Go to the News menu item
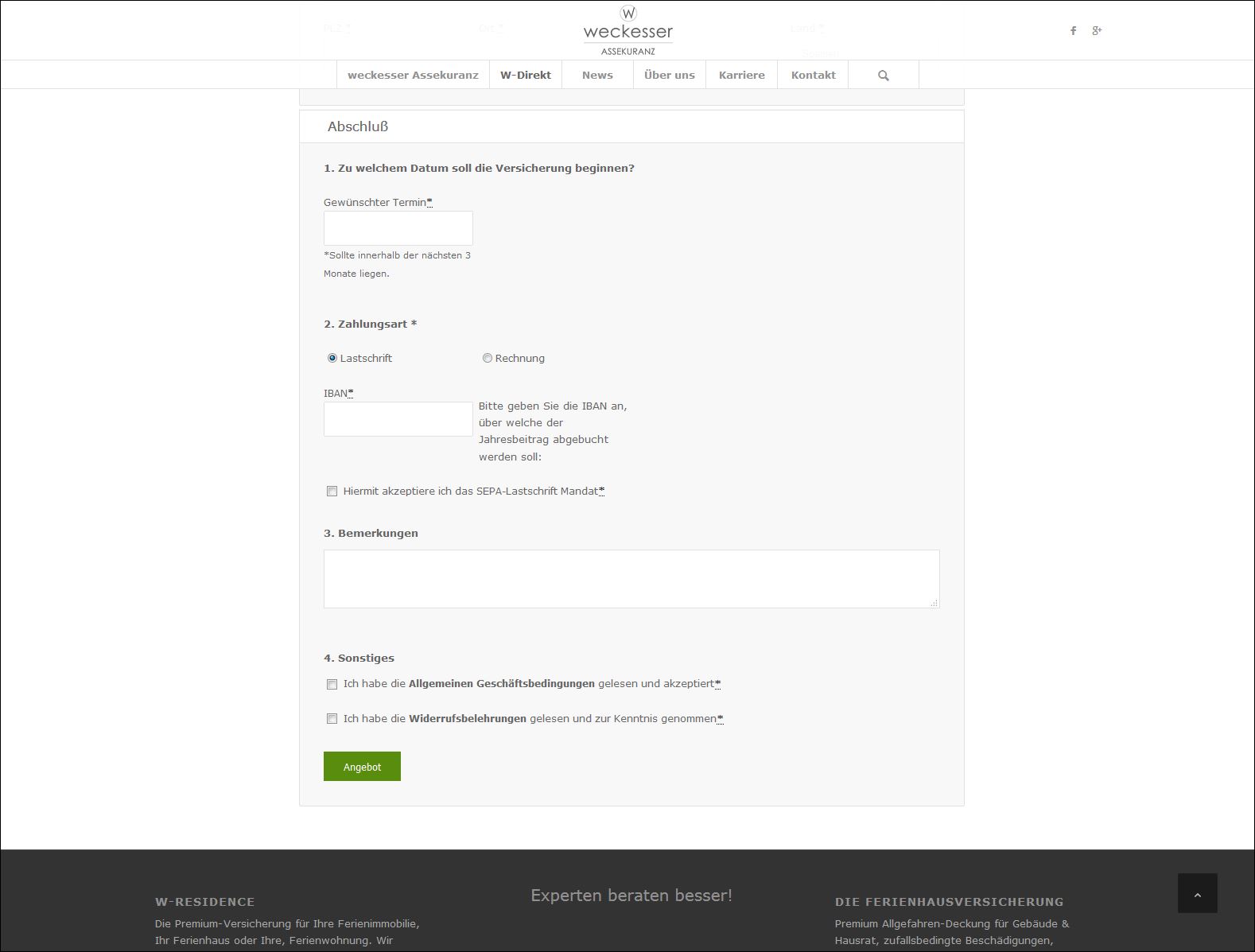Viewport: 1255px width, 952px height. click(x=597, y=76)
